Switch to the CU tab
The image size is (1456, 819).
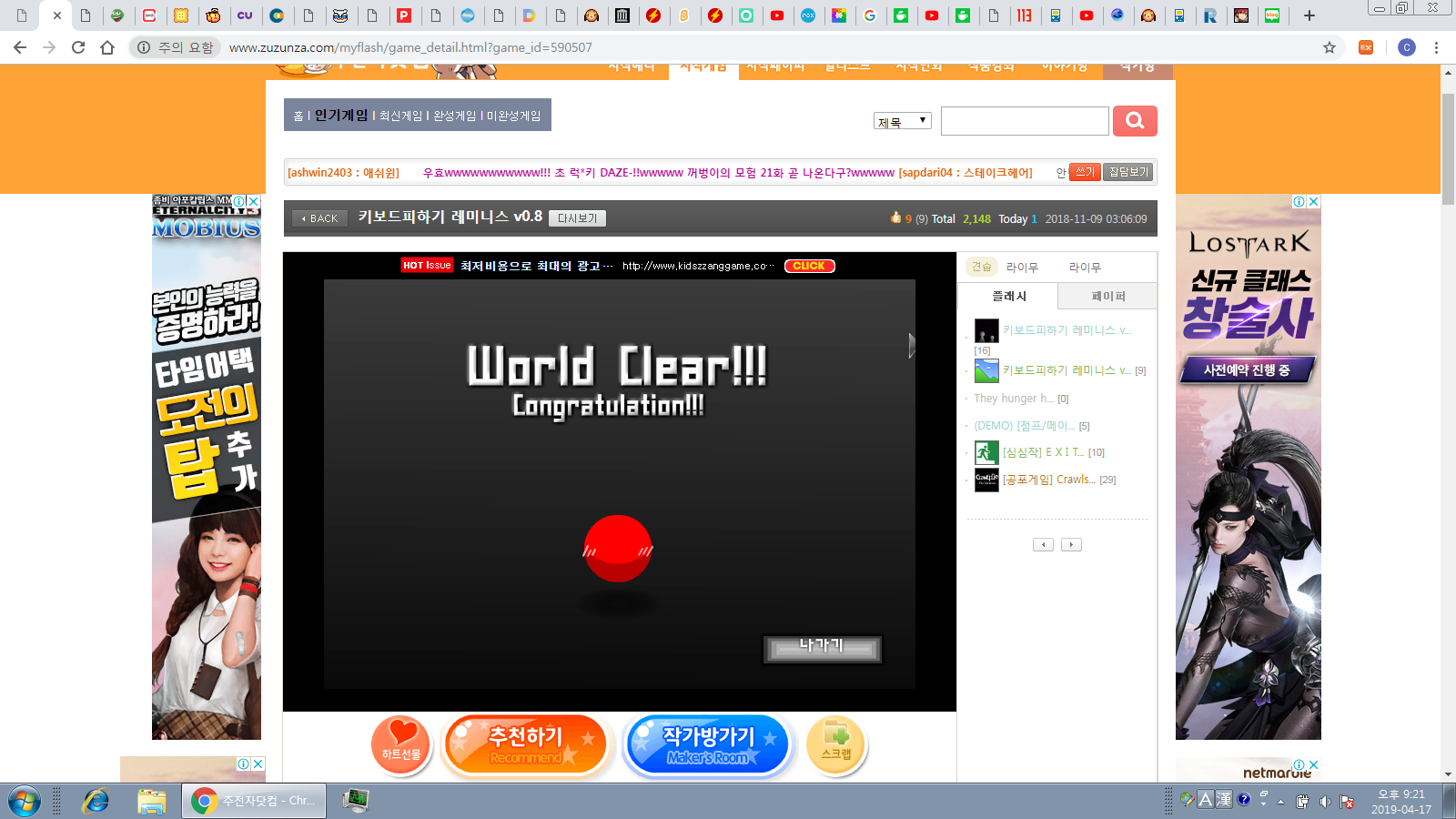pos(245,15)
